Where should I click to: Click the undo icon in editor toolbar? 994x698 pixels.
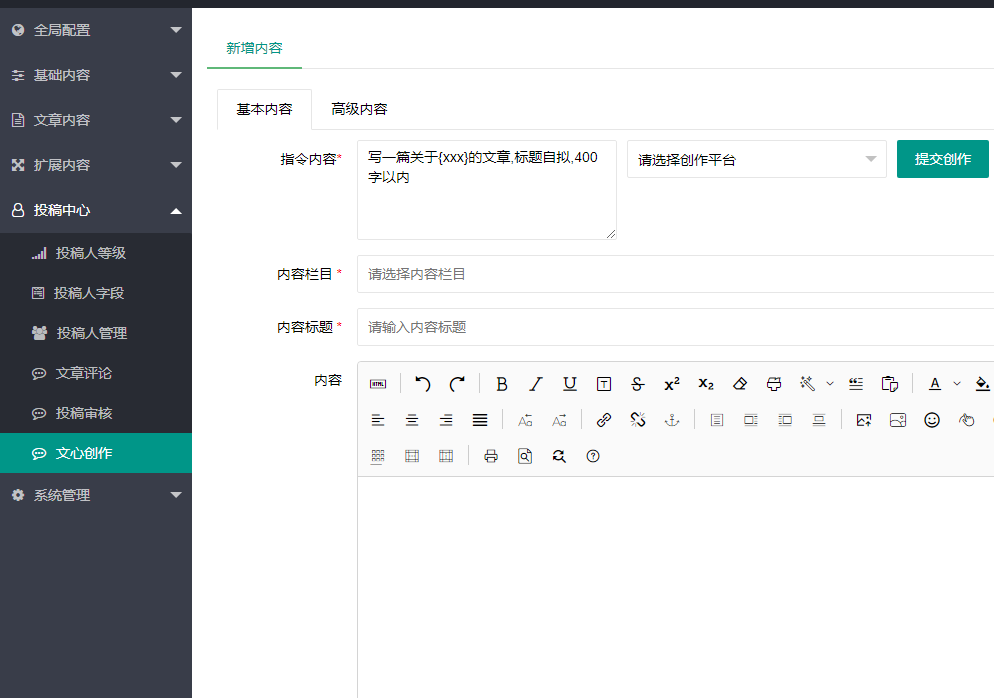tap(423, 384)
